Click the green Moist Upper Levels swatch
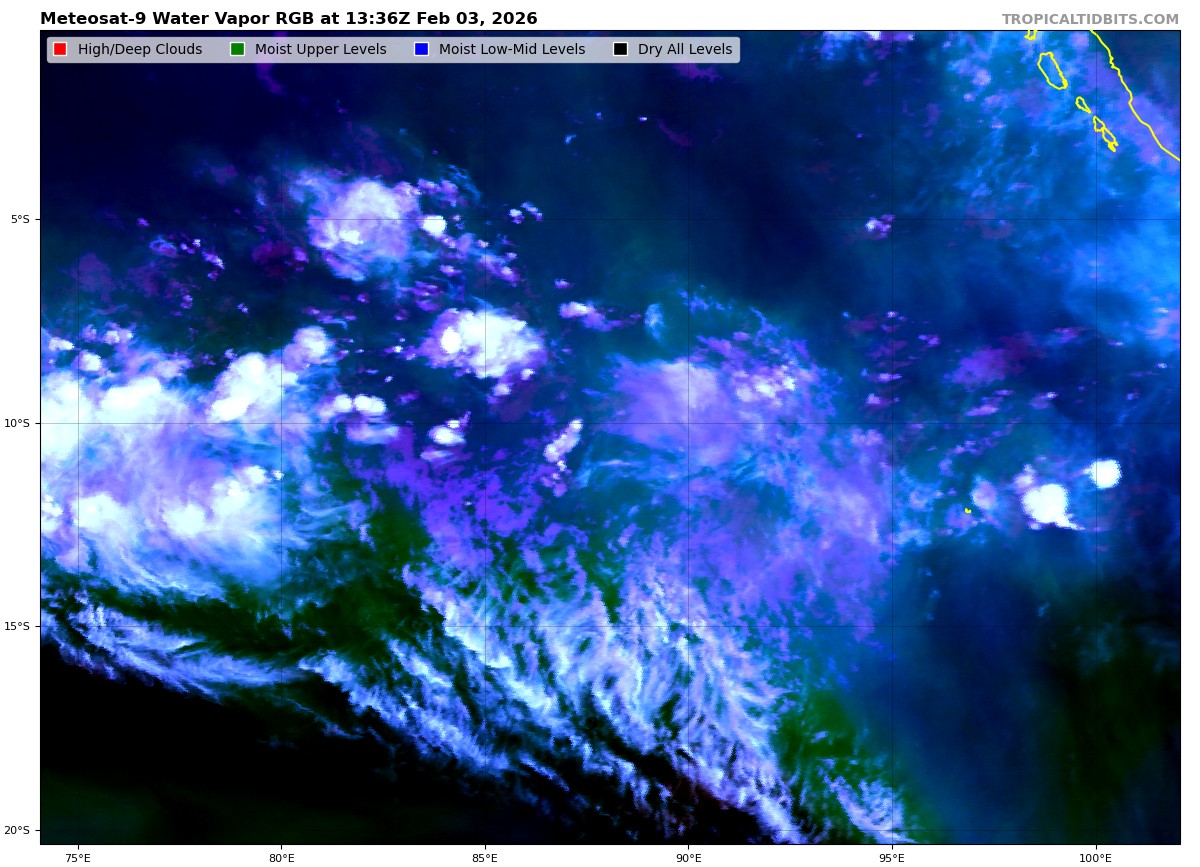 (237, 49)
